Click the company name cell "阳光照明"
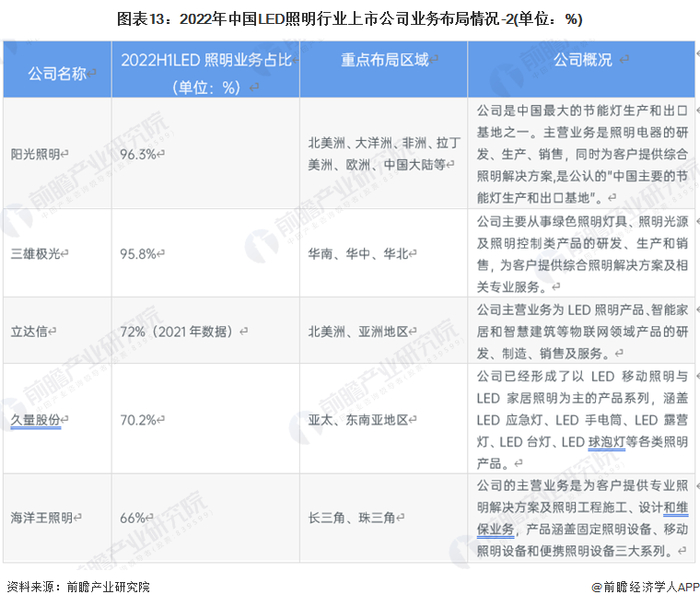The height and width of the screenshot is (606, 700). [x=35, y=154]
